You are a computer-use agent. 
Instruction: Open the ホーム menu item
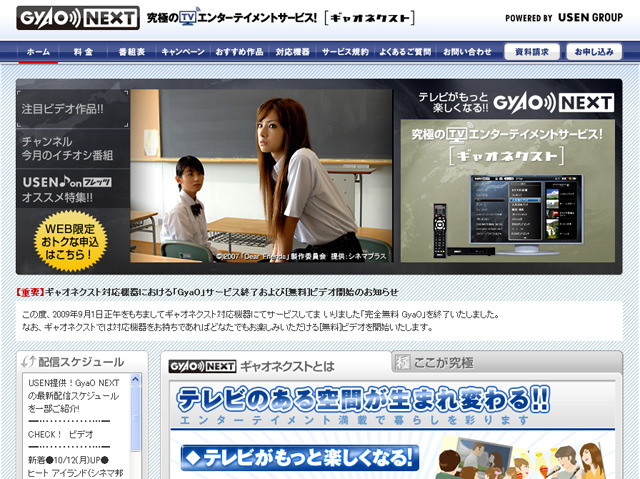point(38,51)
